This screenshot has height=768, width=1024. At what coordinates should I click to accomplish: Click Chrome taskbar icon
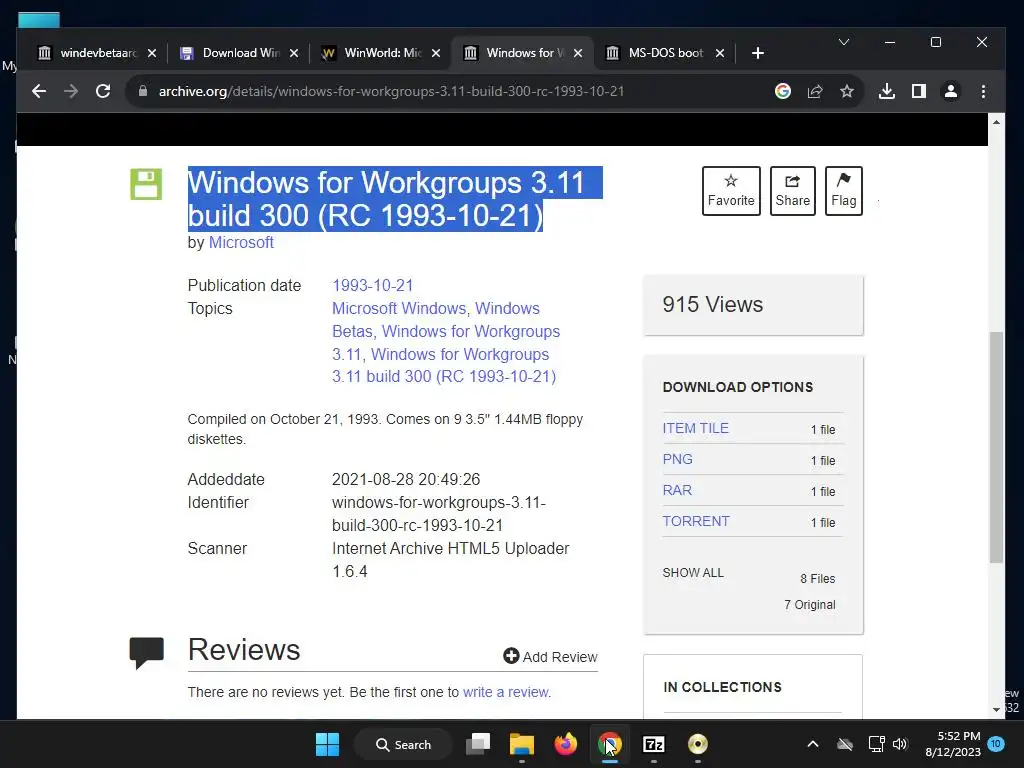click(x=609, y=744)
